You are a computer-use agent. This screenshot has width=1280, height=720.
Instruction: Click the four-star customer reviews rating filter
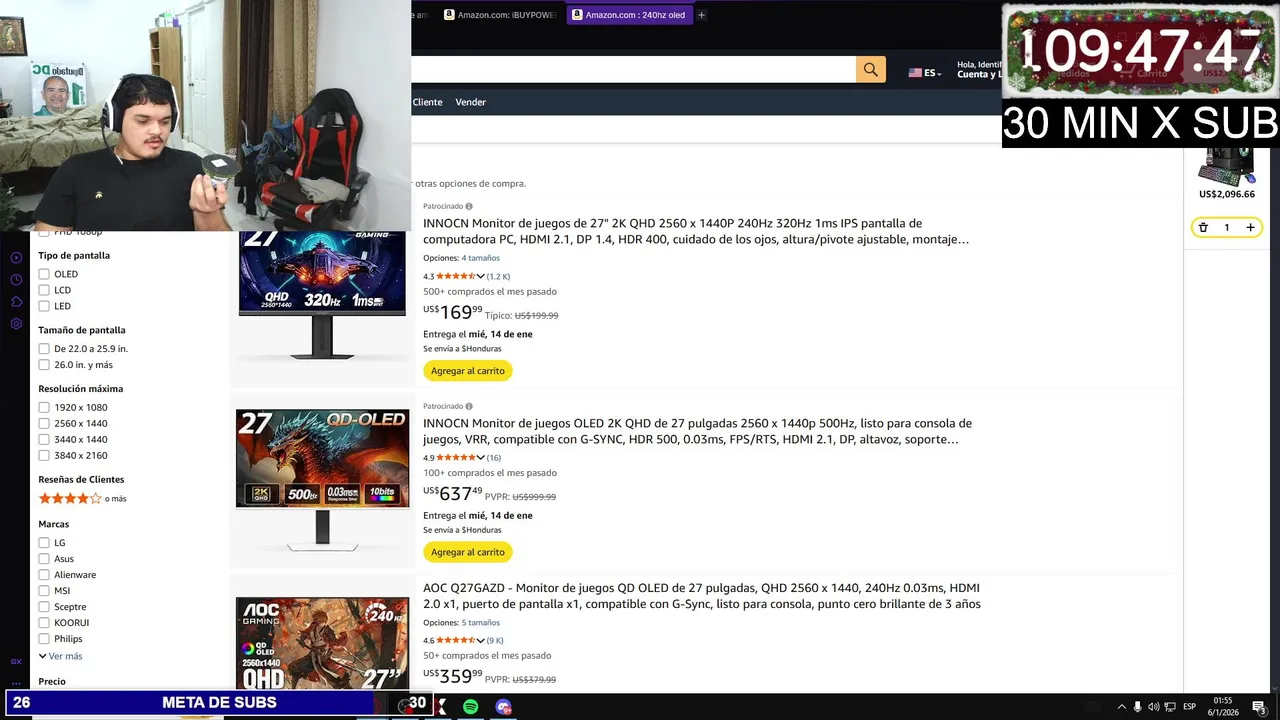click(x=70, y=498)
